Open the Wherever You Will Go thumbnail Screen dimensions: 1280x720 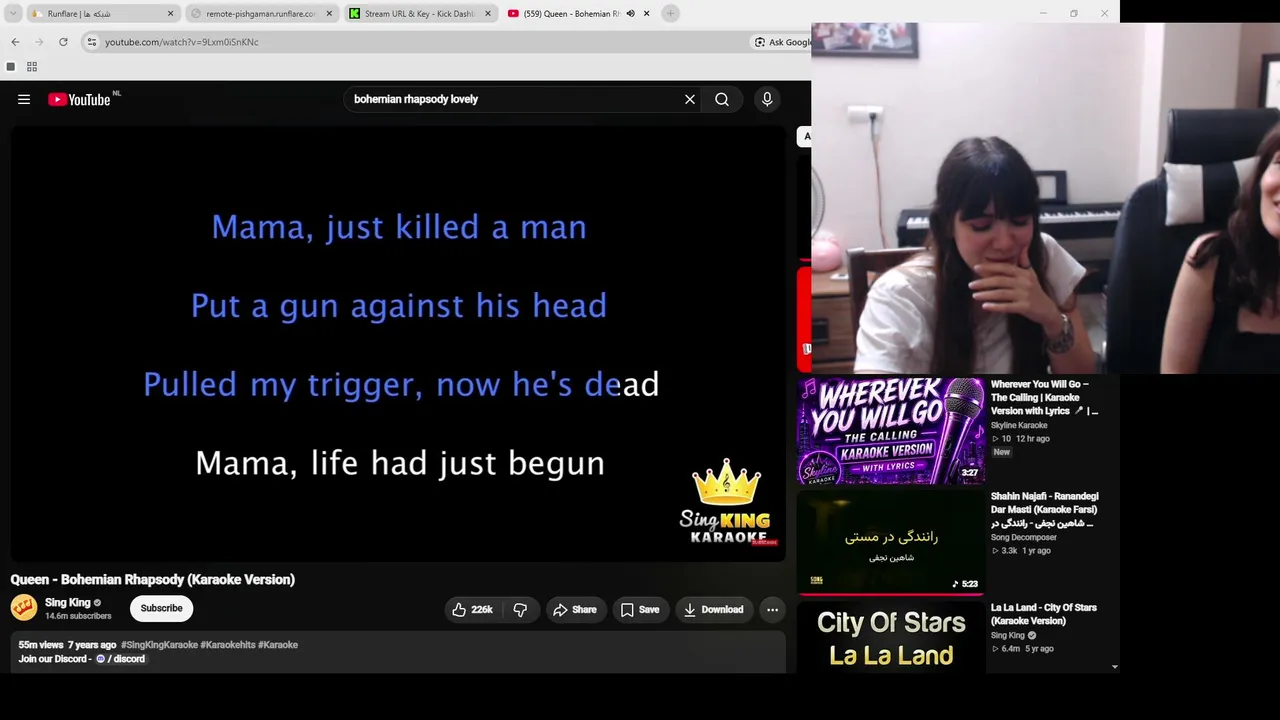click(891, 431)
